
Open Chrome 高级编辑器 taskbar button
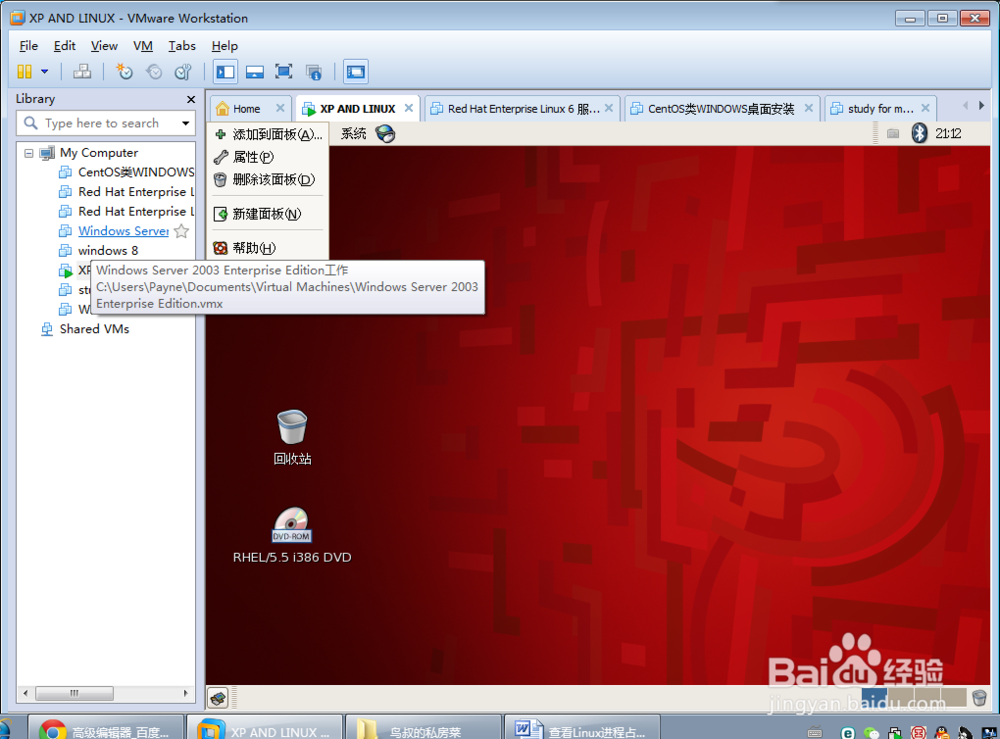[x=107, y=729]
